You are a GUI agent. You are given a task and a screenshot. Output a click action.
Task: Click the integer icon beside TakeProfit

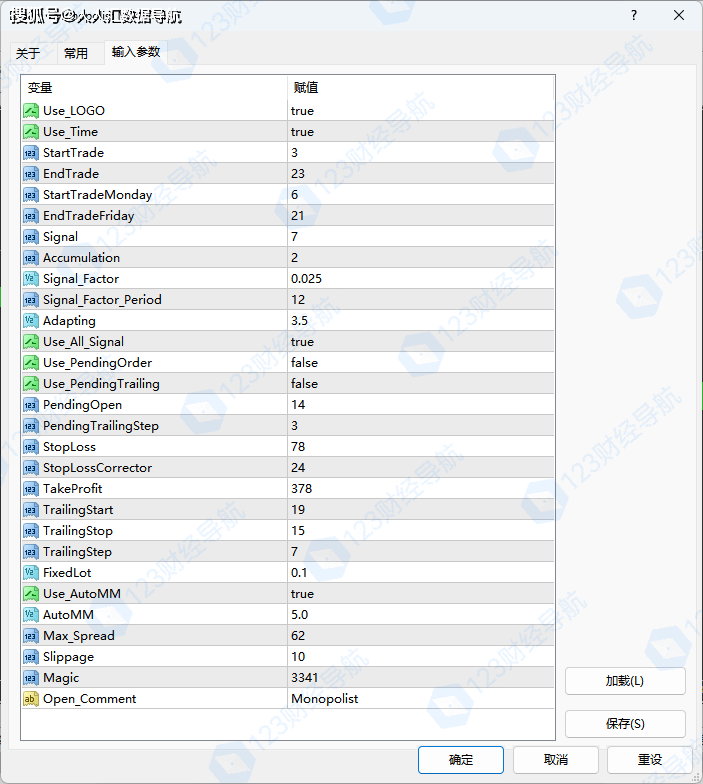tap(31, 489)
